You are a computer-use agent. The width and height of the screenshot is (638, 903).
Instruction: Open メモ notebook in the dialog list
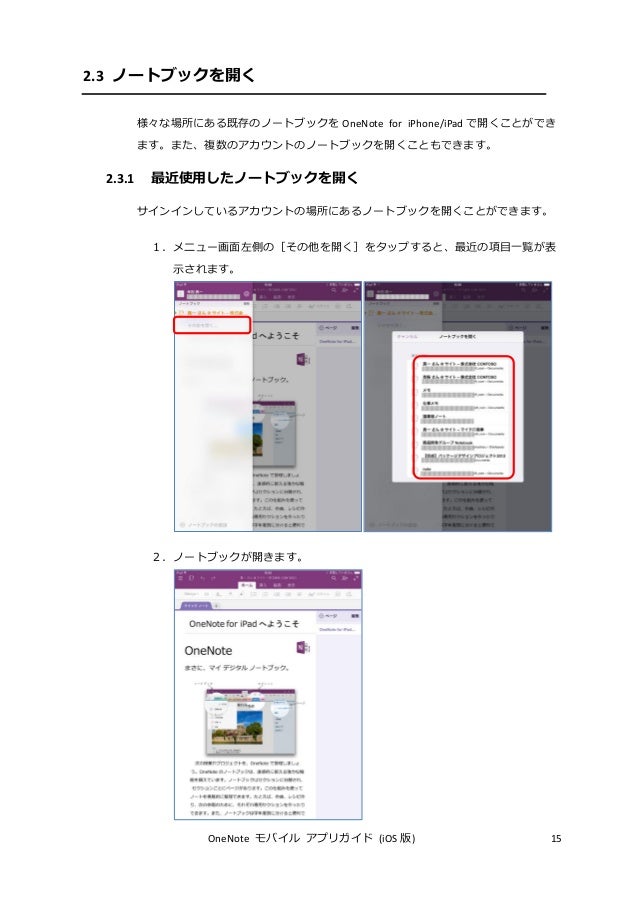[463, 392]
